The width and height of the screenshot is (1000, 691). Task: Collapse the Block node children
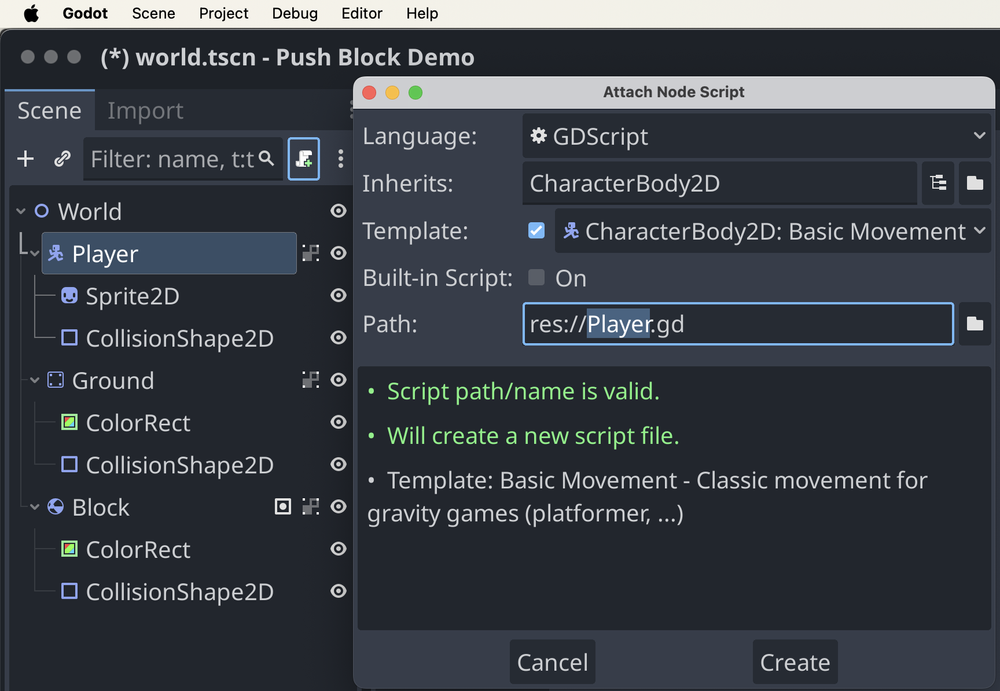point(34,507)
